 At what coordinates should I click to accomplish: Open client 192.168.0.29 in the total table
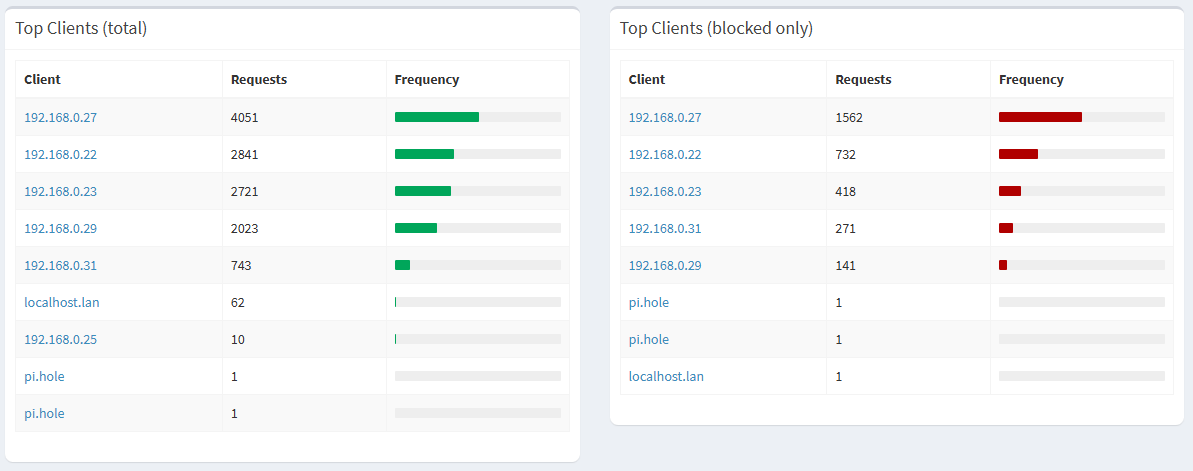pyautogui.click(x=60, y=228)
